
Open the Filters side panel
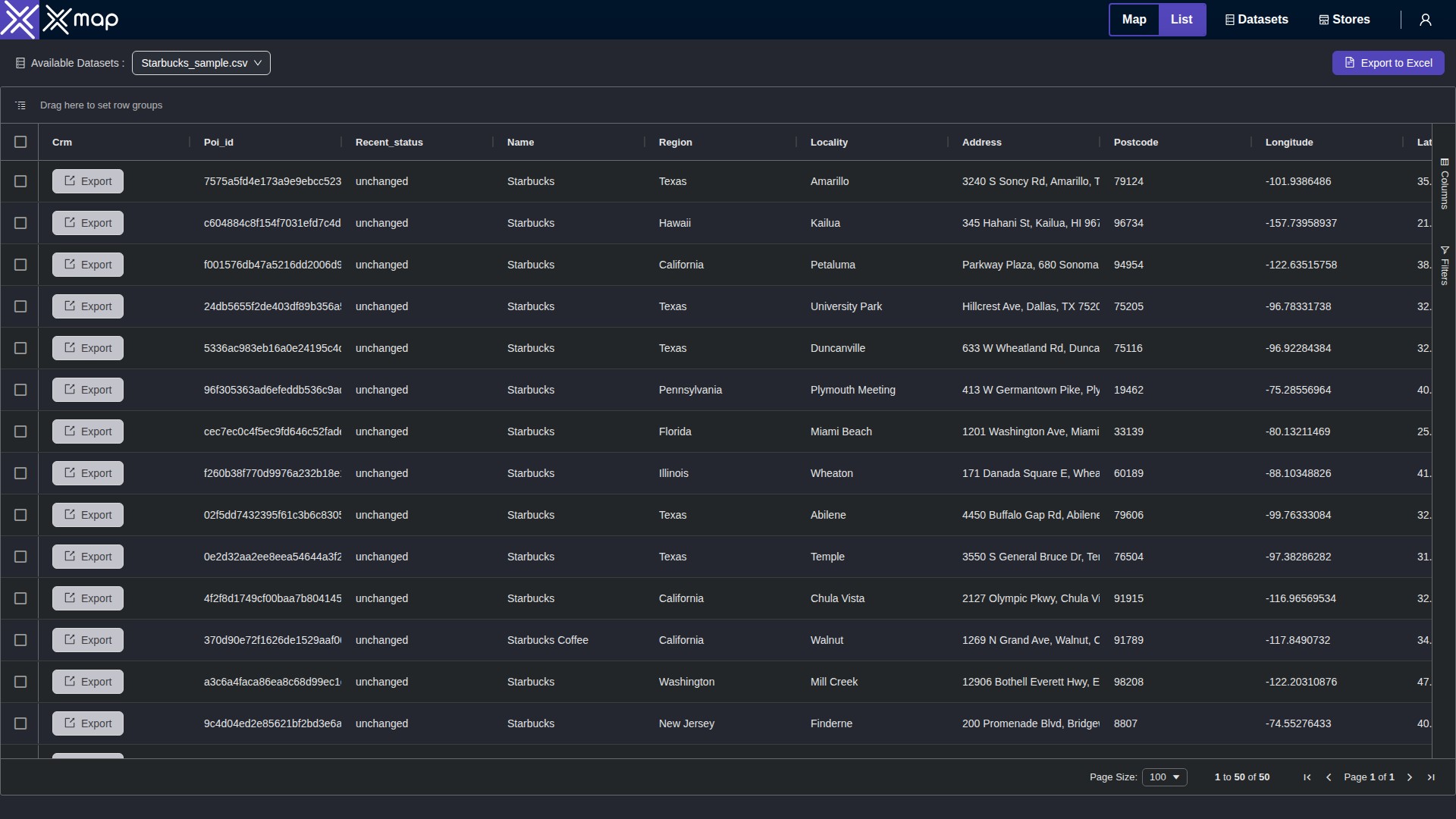tap(1444, 265)
